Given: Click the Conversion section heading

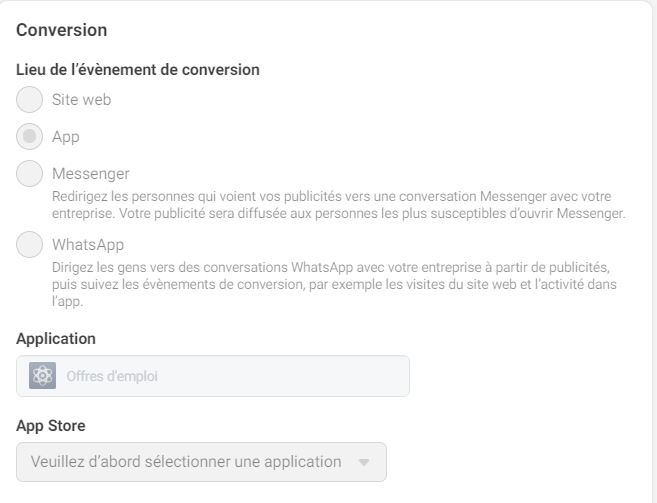Looking at the screenshot, I should click(x=62, y=30).
